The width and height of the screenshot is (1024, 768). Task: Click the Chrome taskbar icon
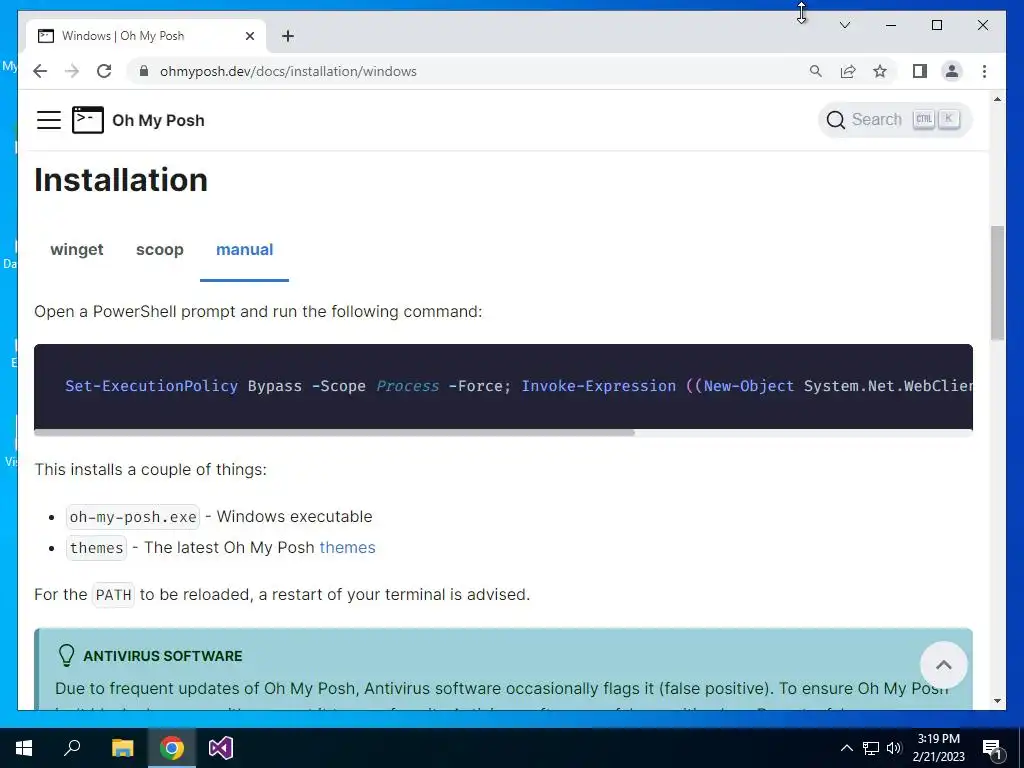pos(172,748)
